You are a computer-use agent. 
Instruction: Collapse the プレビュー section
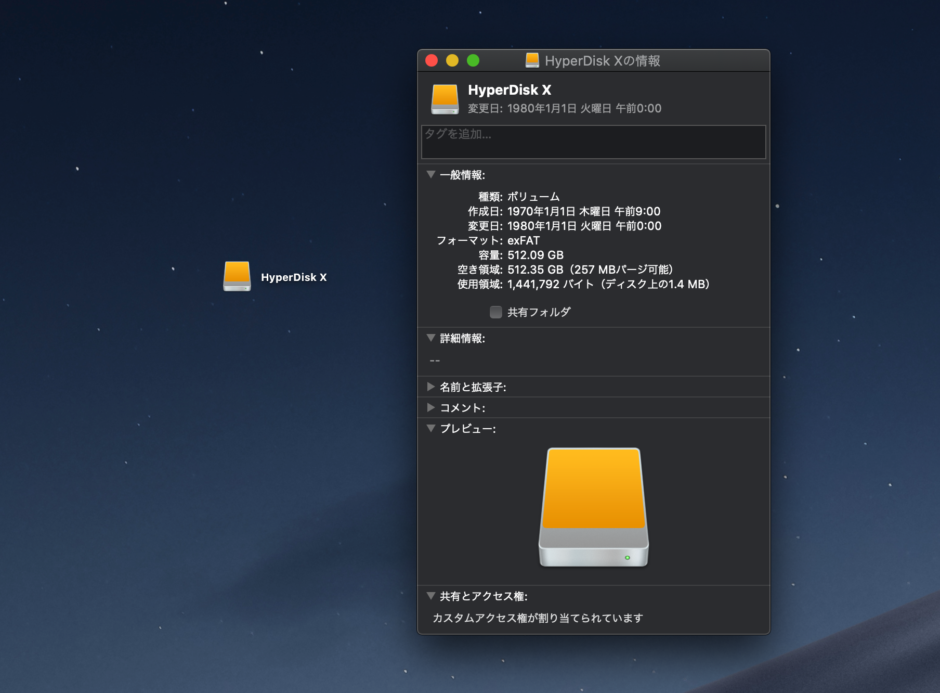click(x=430, y=428)
